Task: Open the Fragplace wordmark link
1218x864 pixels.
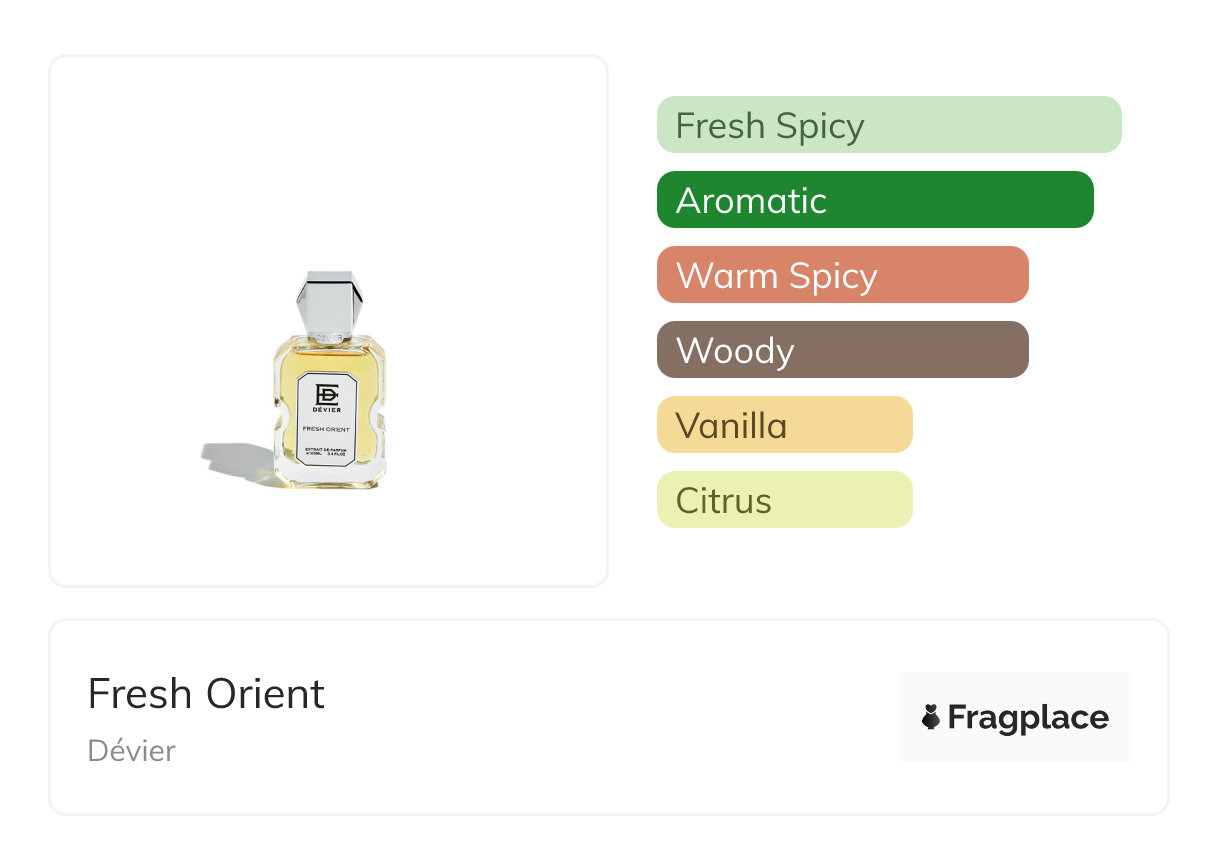Action: tap(1028, 717)
